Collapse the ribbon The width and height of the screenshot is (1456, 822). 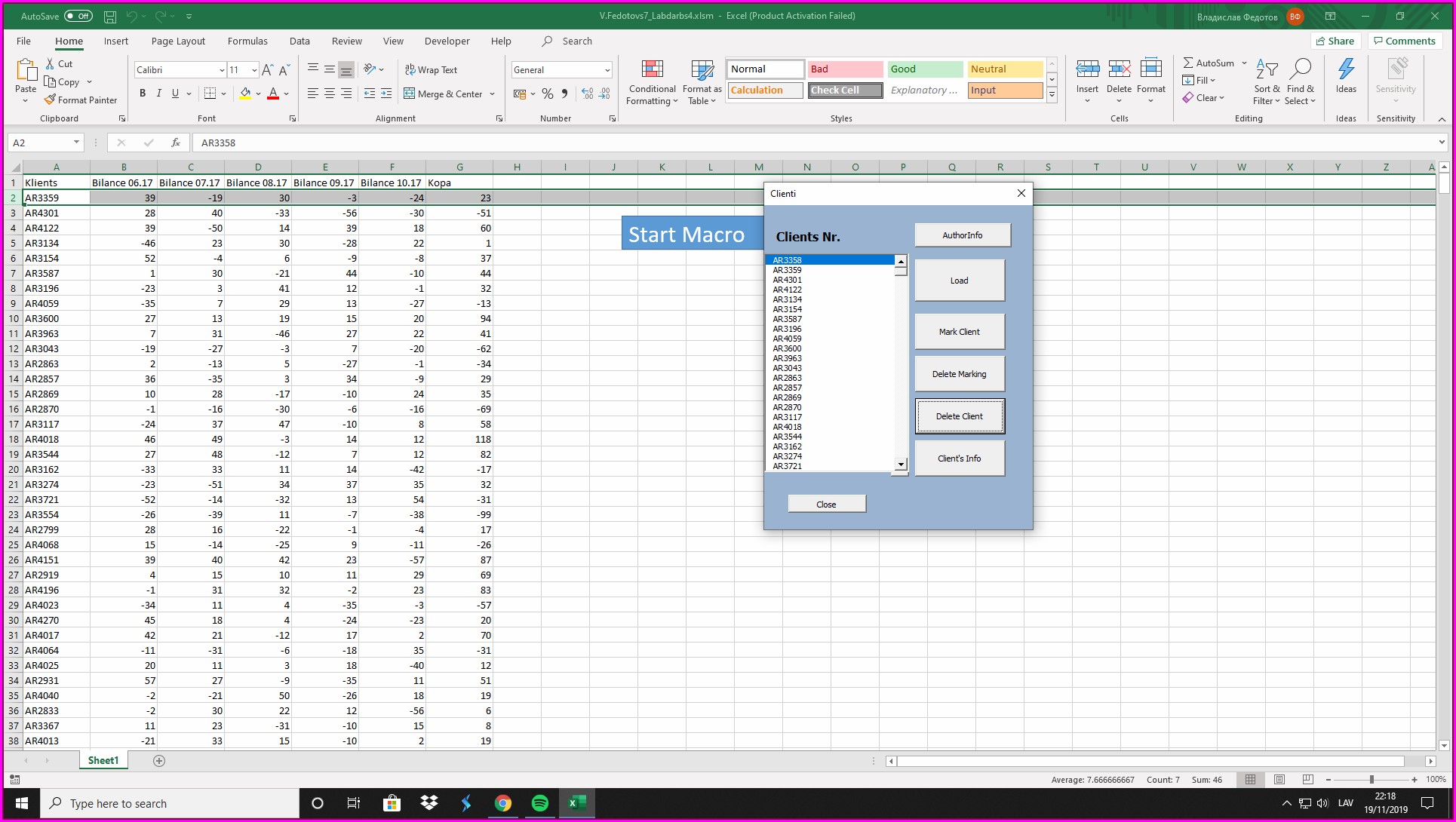1441,119
